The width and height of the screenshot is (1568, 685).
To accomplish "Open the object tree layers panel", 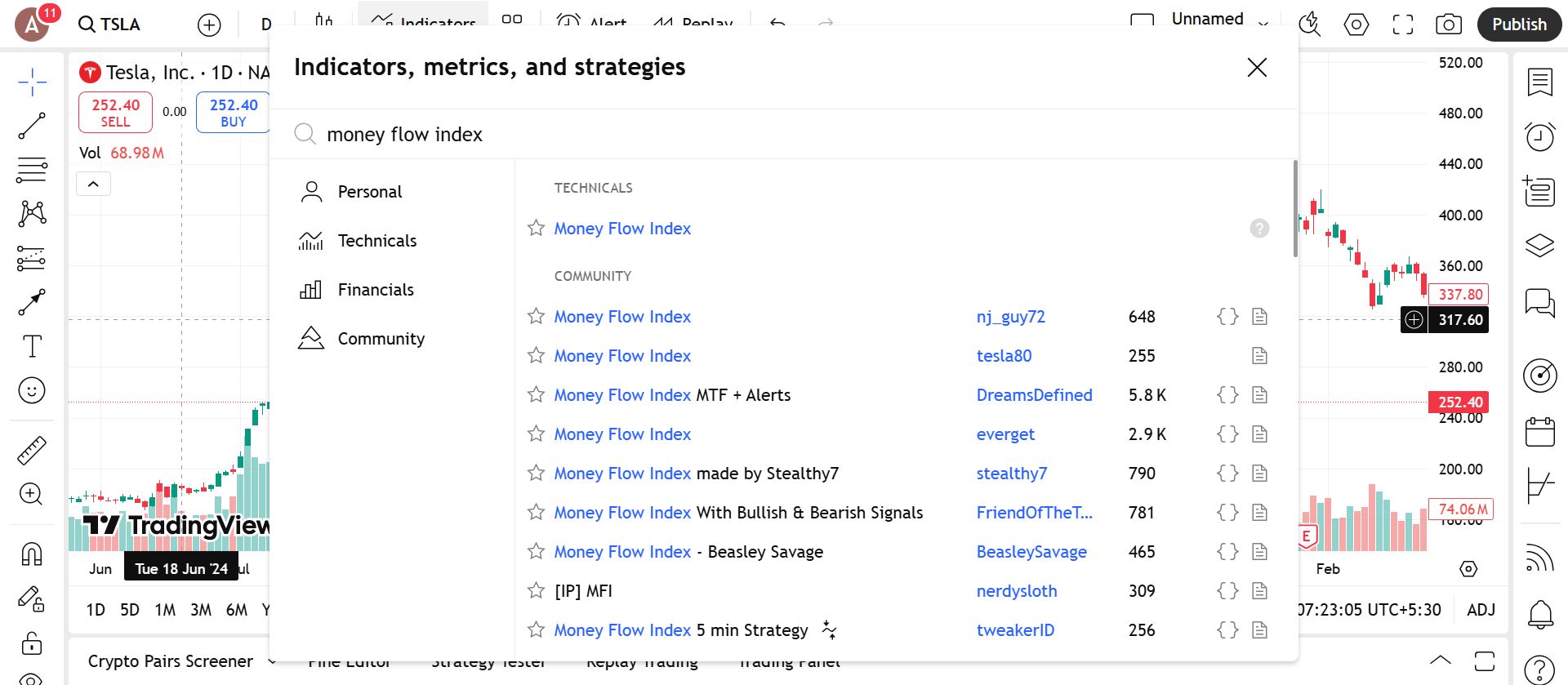I will coord(1540,245).
